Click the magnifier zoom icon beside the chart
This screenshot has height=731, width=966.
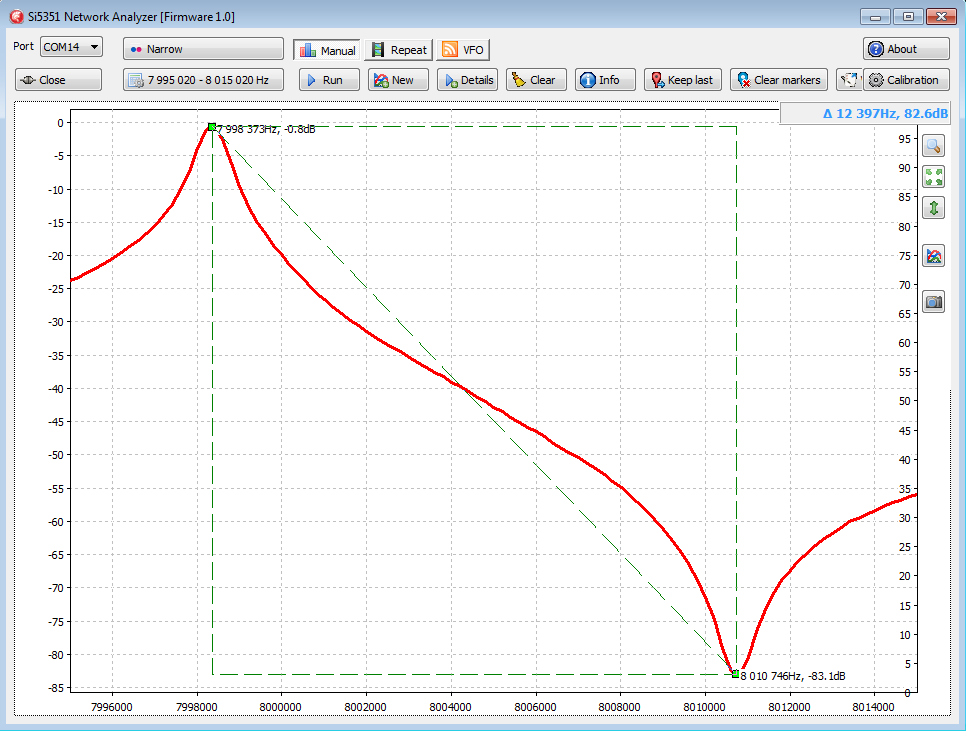(933, 146)
